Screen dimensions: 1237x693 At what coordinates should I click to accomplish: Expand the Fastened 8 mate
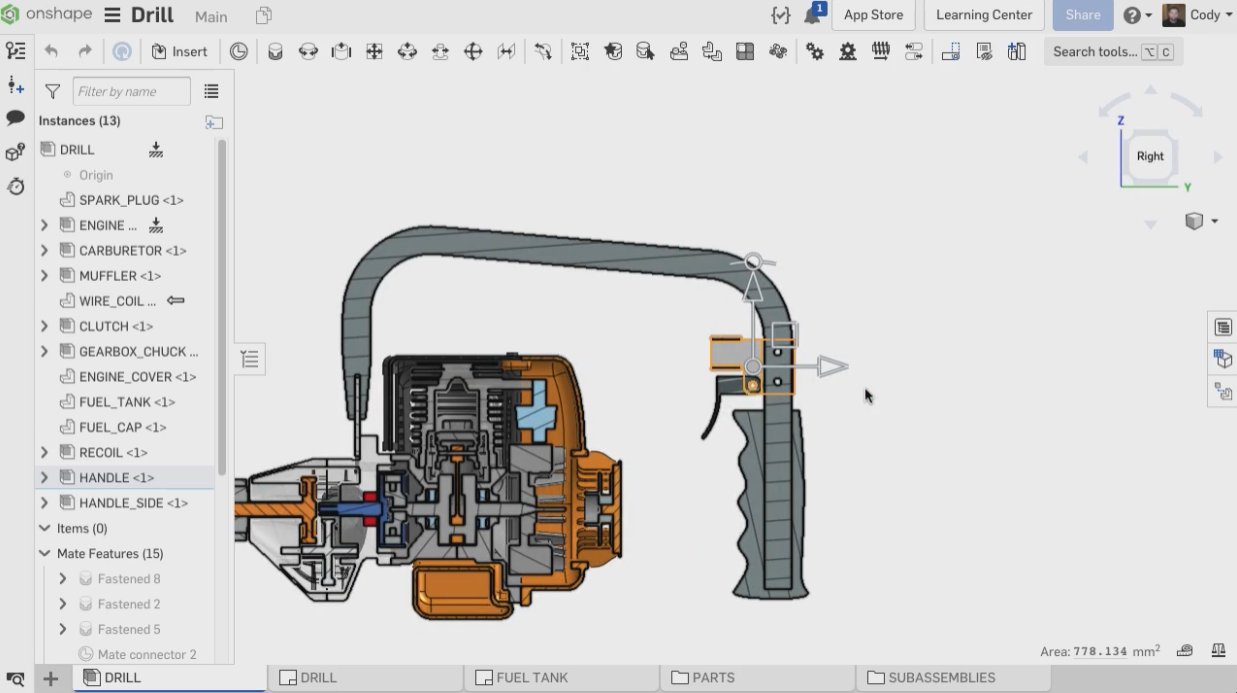point(62,578)
